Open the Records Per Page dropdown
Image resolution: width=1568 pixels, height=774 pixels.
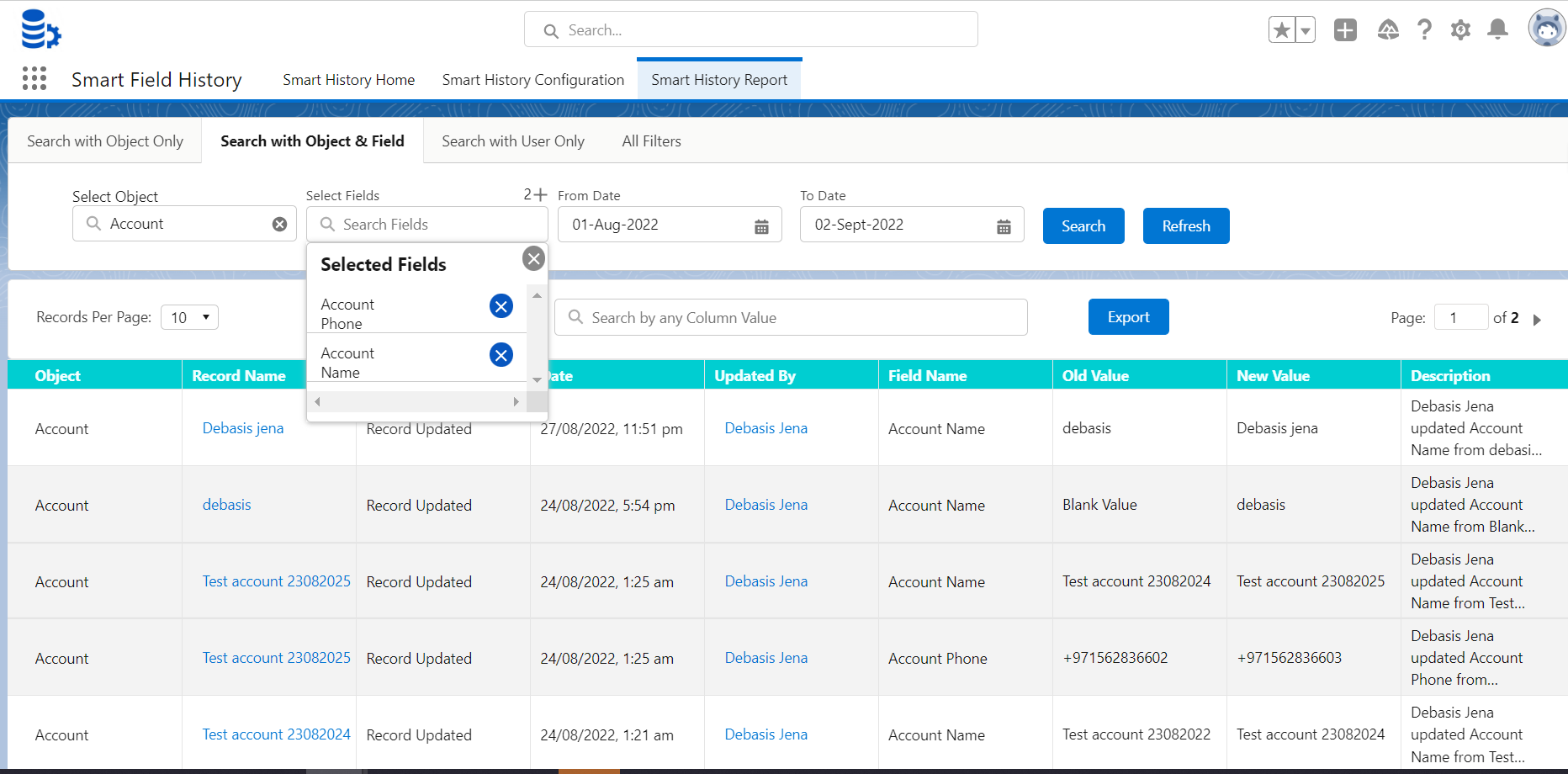coord(189,317)
